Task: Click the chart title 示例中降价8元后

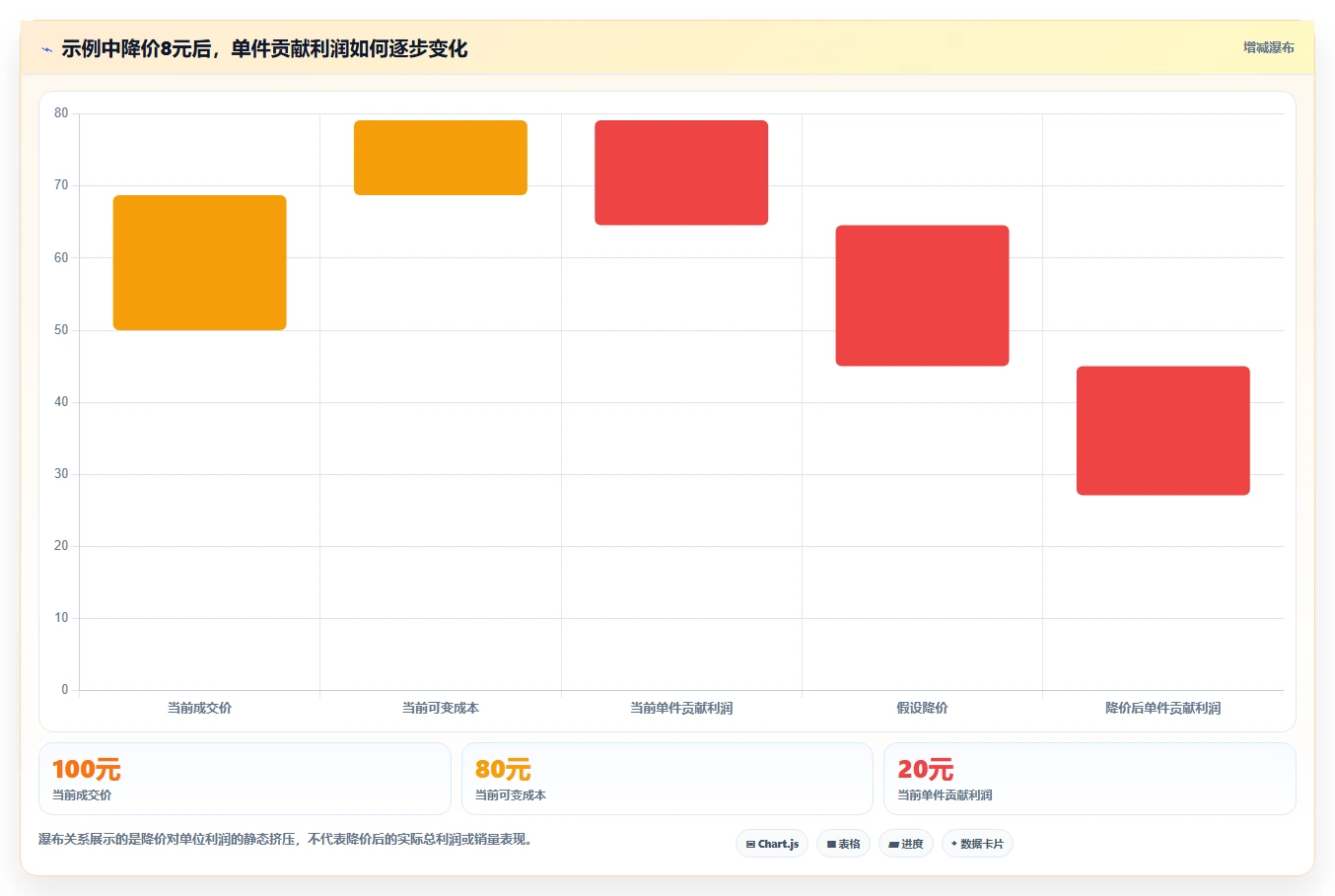Action: (x=264, y=48)
